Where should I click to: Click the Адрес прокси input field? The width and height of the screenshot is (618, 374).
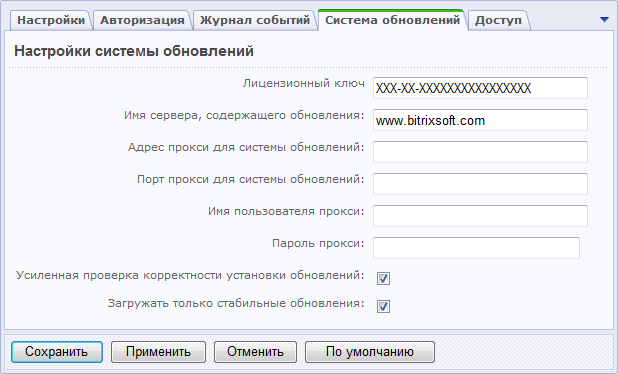click(x=480, y=152)
